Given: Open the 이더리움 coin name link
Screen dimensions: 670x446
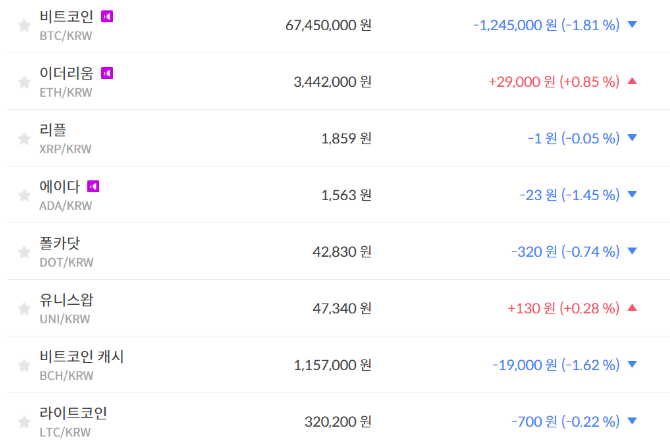Looking at the screenshot, I should click(x=67, y=73).
